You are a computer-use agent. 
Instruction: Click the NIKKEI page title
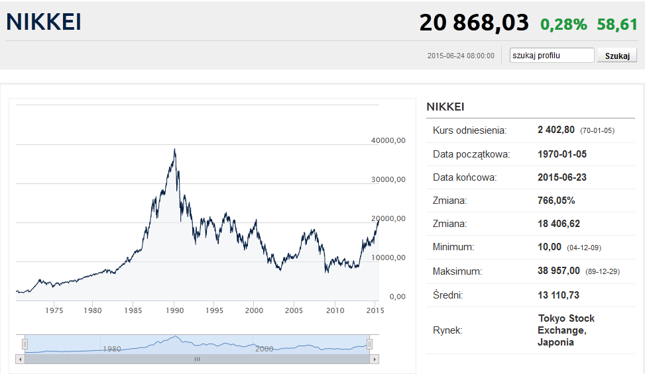click(44, 22)
